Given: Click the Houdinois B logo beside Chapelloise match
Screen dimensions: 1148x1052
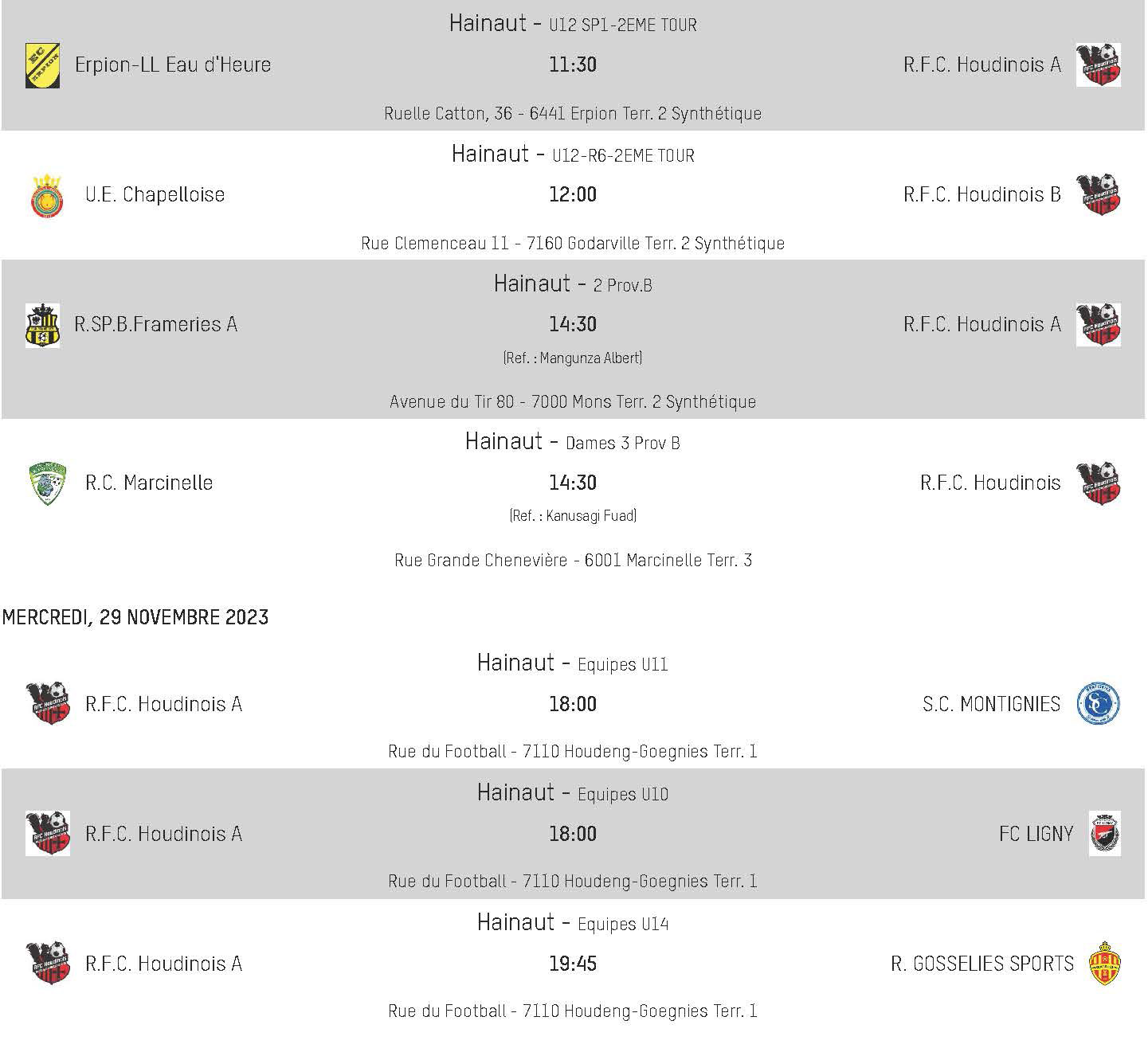Looking at the screenshot, I should 1099,195.
